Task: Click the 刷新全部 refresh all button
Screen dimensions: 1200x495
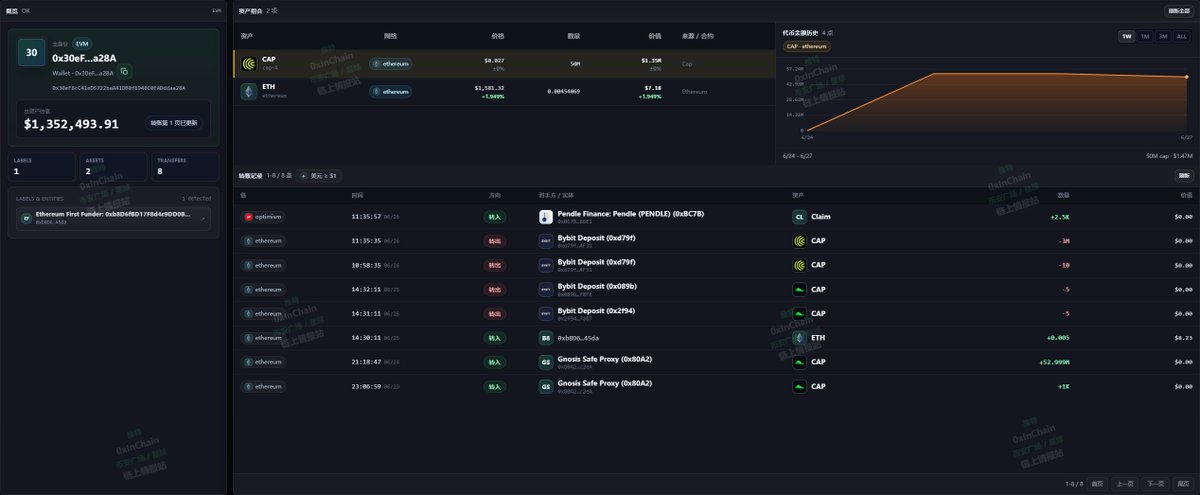Action: pyautogui.click(x=1179, y=11)
